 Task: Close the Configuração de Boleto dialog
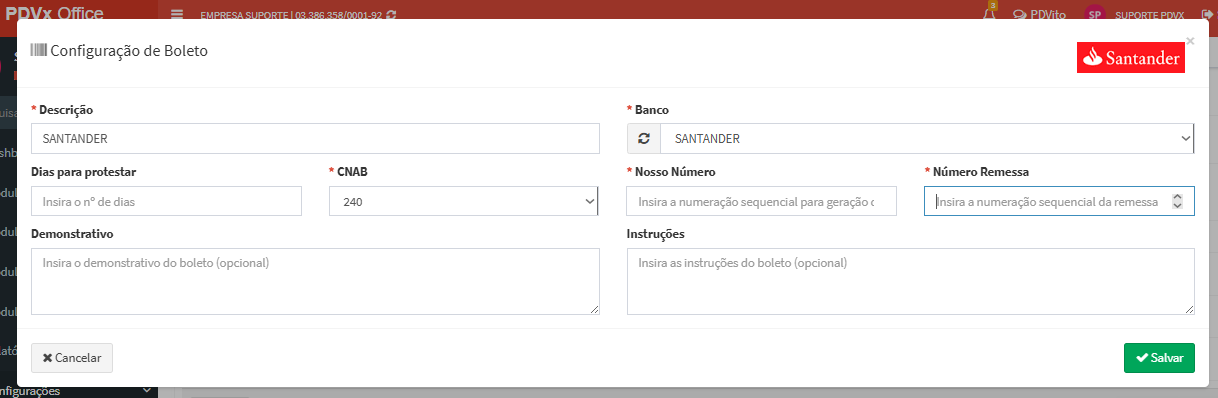point(1190,41)
